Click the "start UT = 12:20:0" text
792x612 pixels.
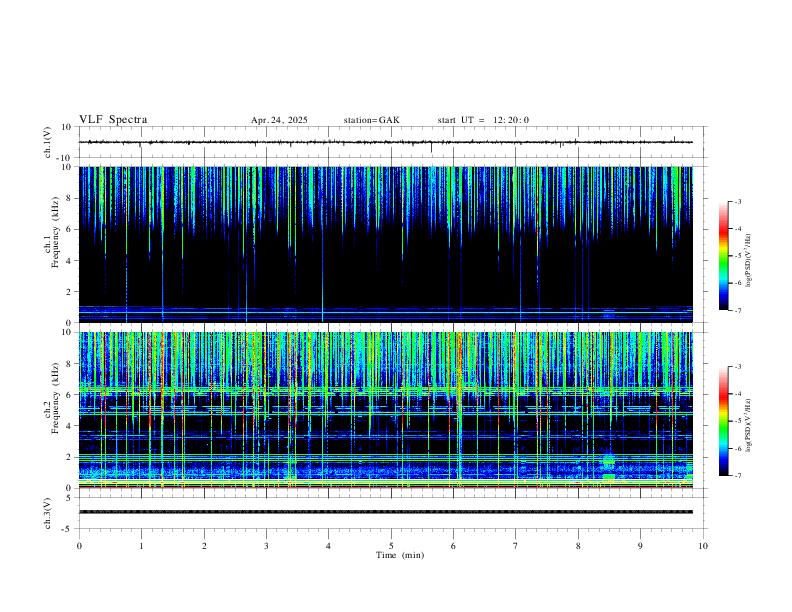point(483,120)
